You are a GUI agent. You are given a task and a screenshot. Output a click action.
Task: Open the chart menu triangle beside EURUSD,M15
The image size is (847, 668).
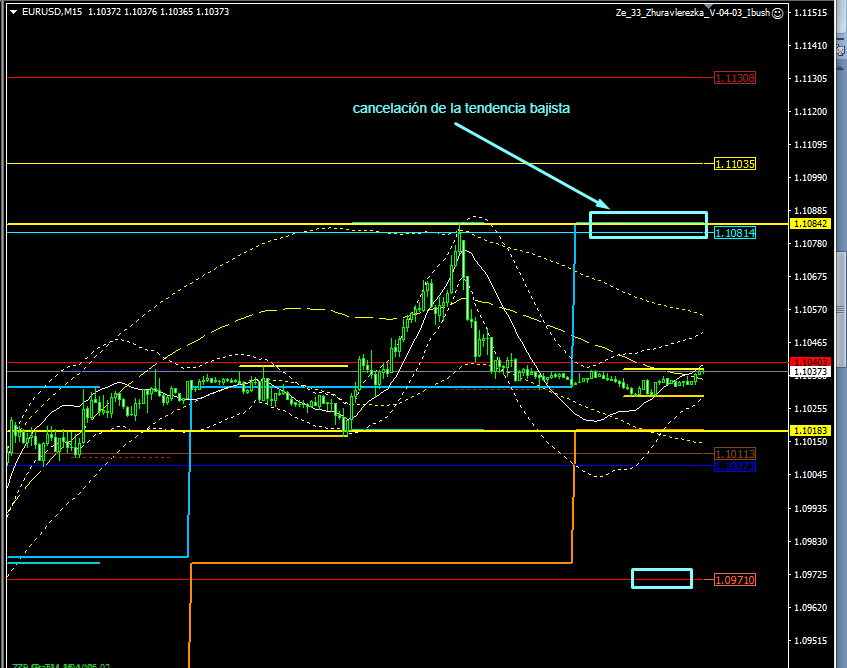(14, 12)
